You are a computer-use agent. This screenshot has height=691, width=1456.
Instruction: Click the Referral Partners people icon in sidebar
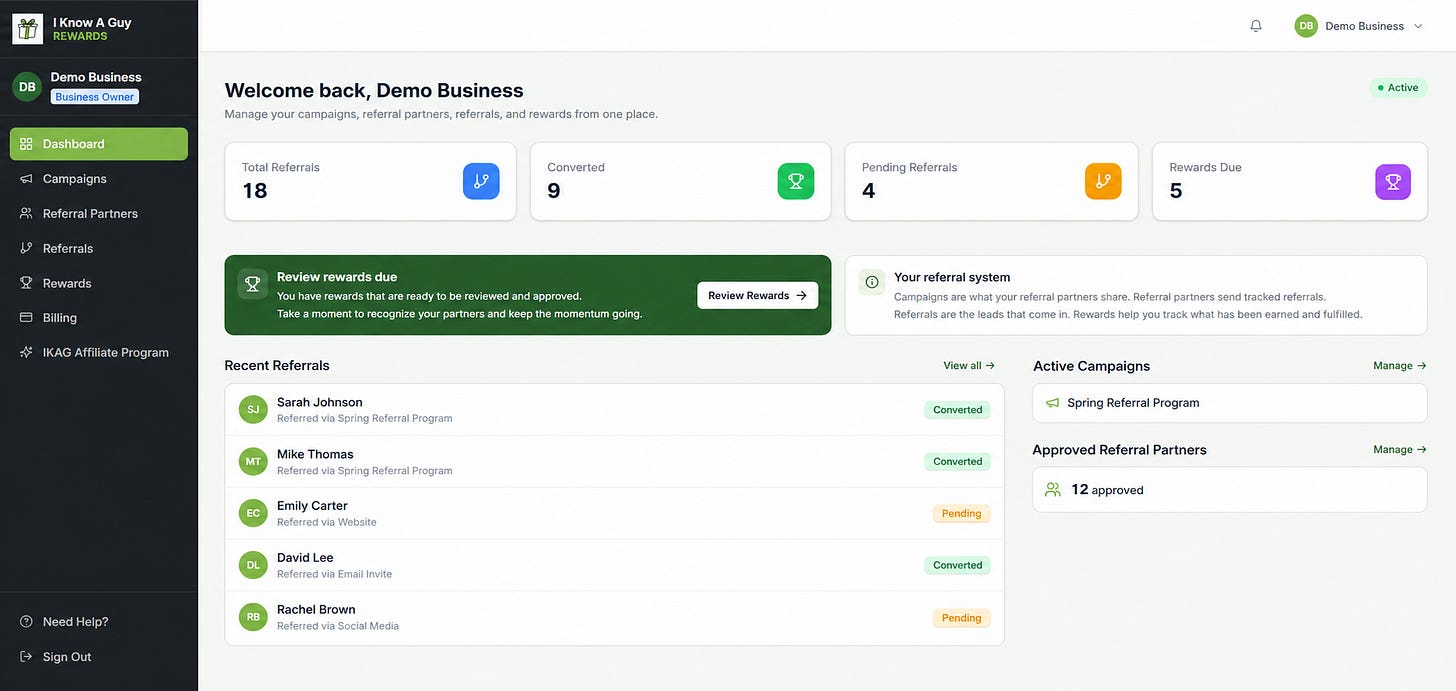(26, 214)
